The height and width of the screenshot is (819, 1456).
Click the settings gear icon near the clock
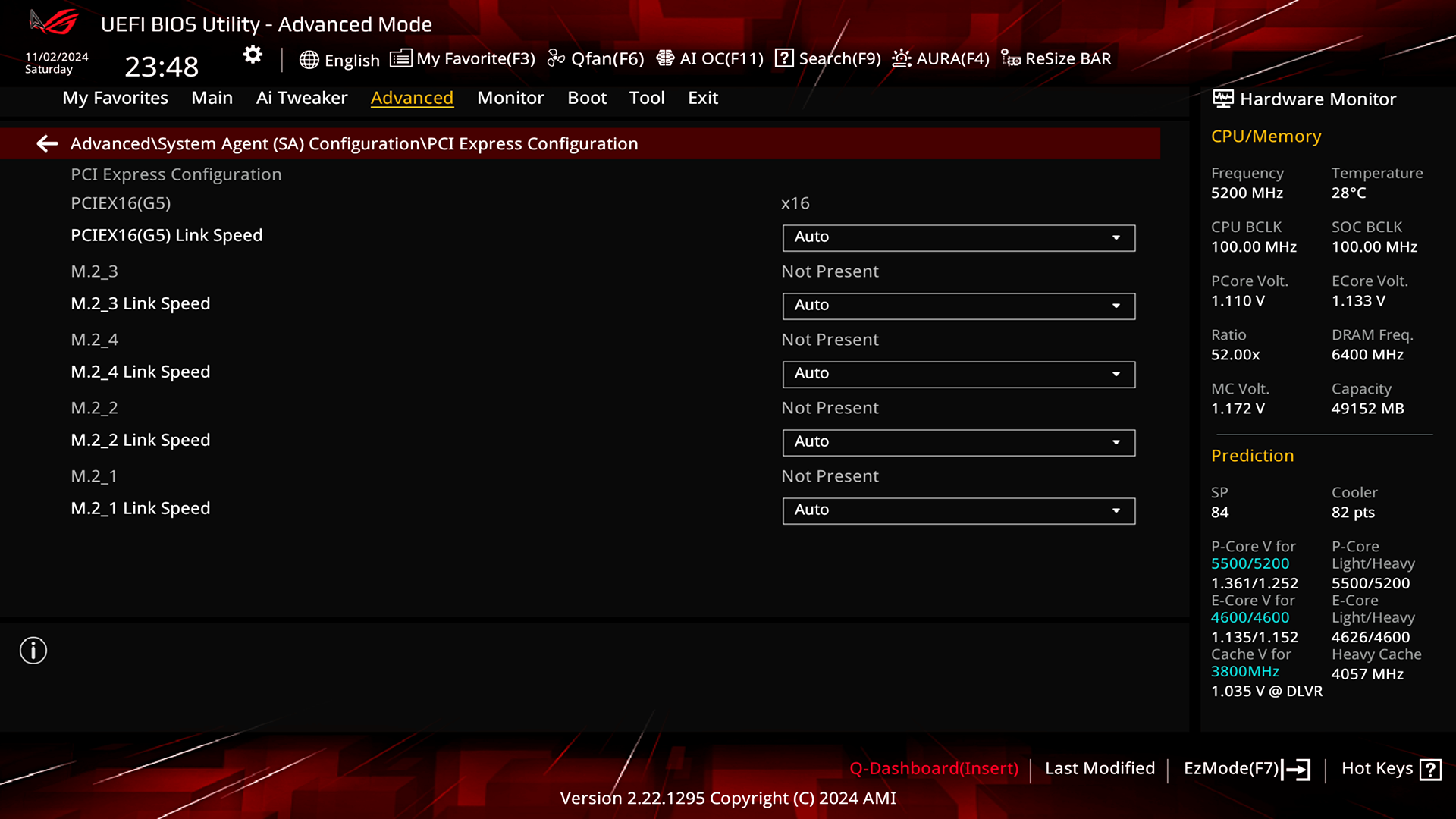[x=253, y=55]
